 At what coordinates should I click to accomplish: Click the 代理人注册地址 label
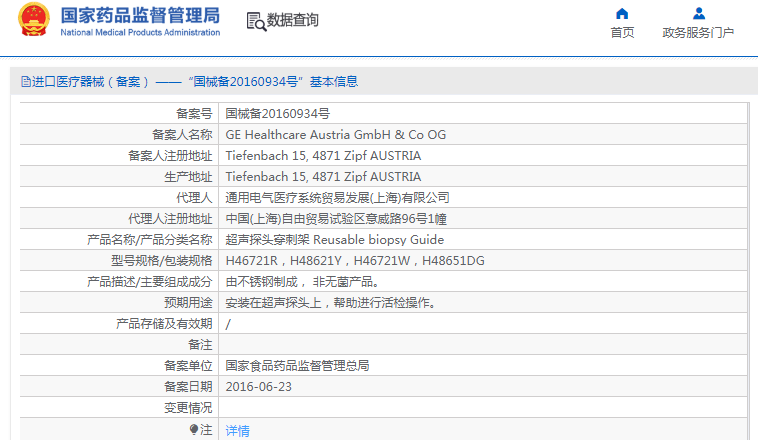pos(170,219)
